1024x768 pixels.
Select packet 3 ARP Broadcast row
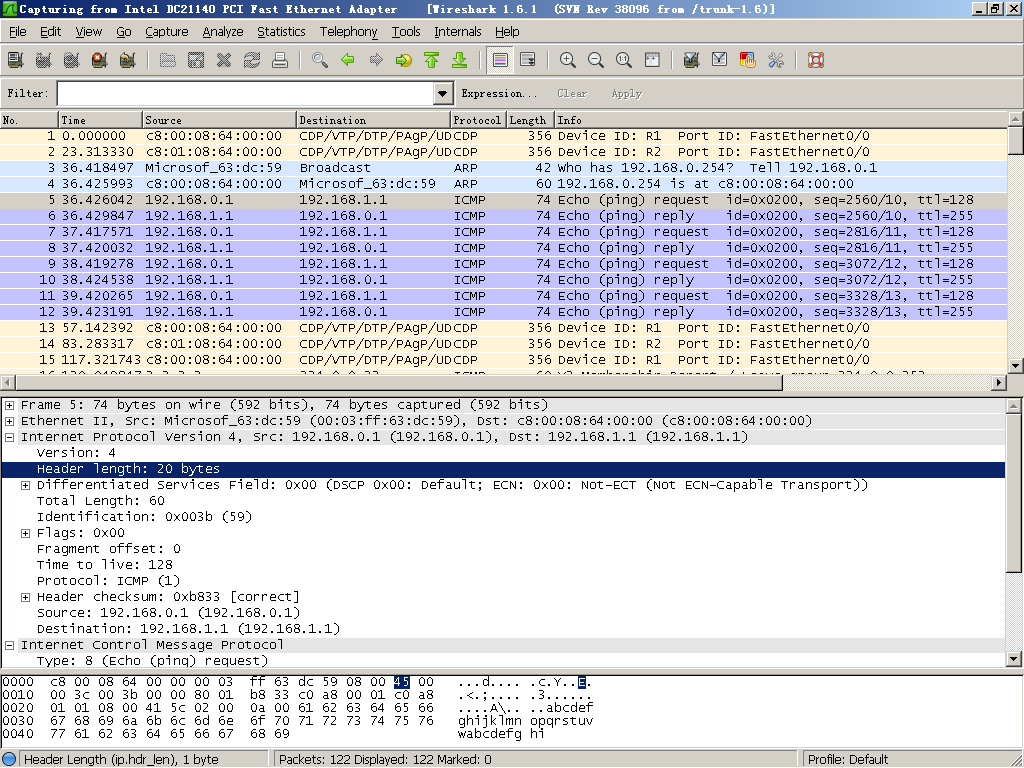tap(504, 168)
